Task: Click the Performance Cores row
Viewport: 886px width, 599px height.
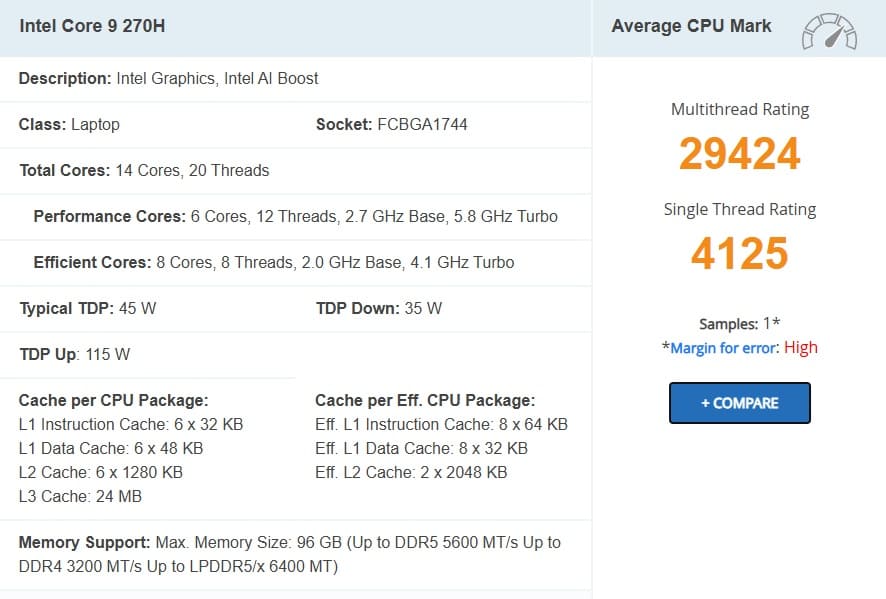Action: [x=296, y=216]
